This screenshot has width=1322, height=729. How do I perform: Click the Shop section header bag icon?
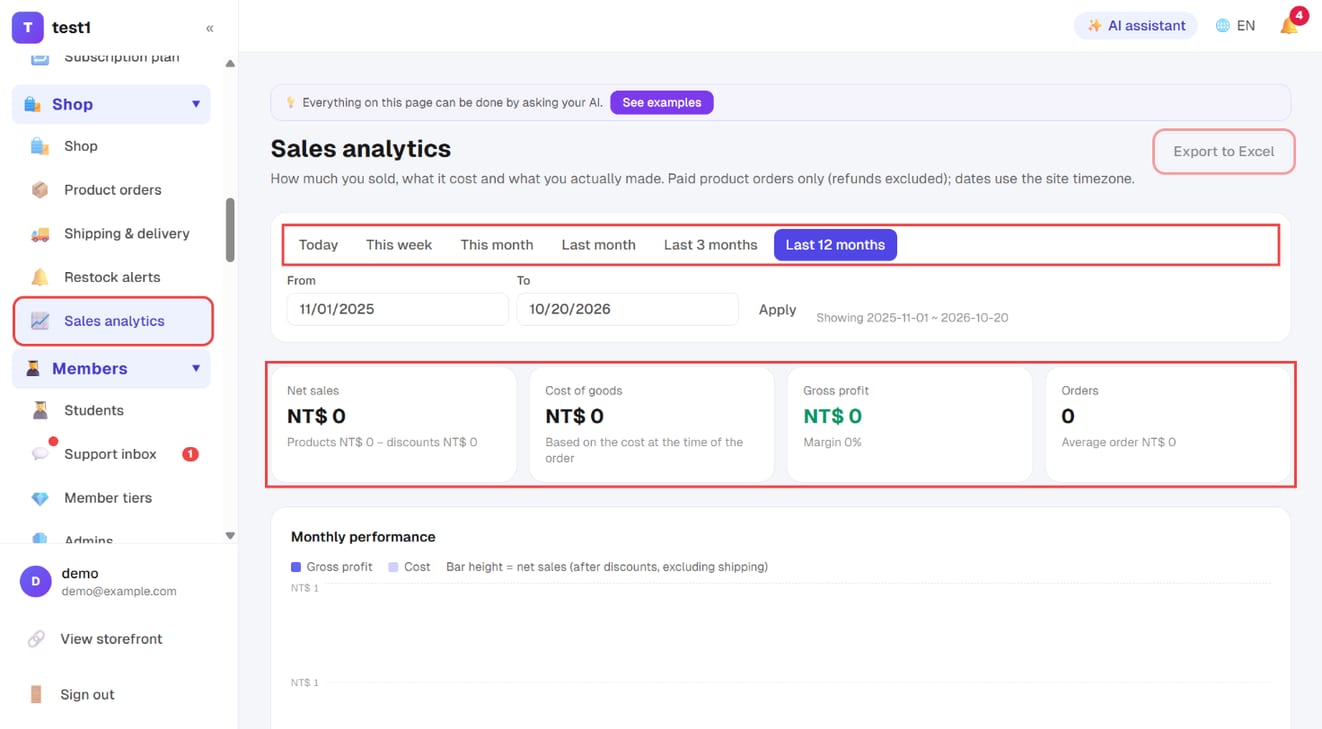click(x=32, y=104)
